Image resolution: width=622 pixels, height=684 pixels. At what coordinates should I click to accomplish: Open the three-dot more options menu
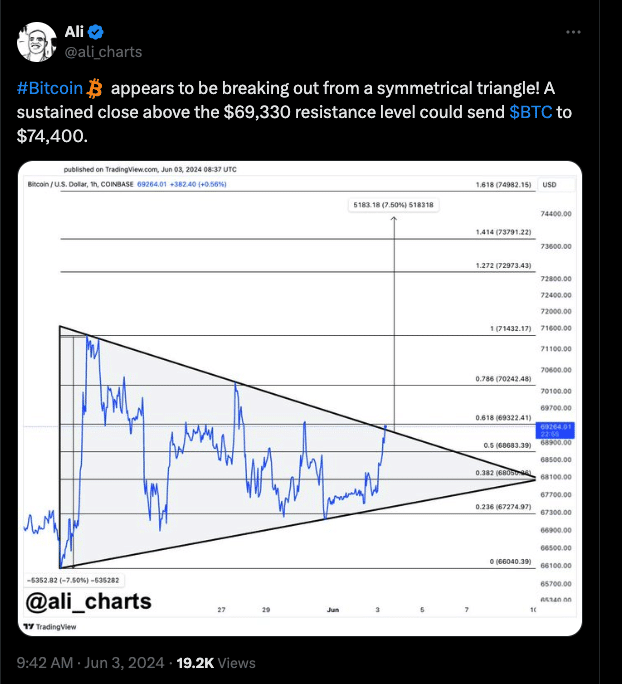click(573, 32)
